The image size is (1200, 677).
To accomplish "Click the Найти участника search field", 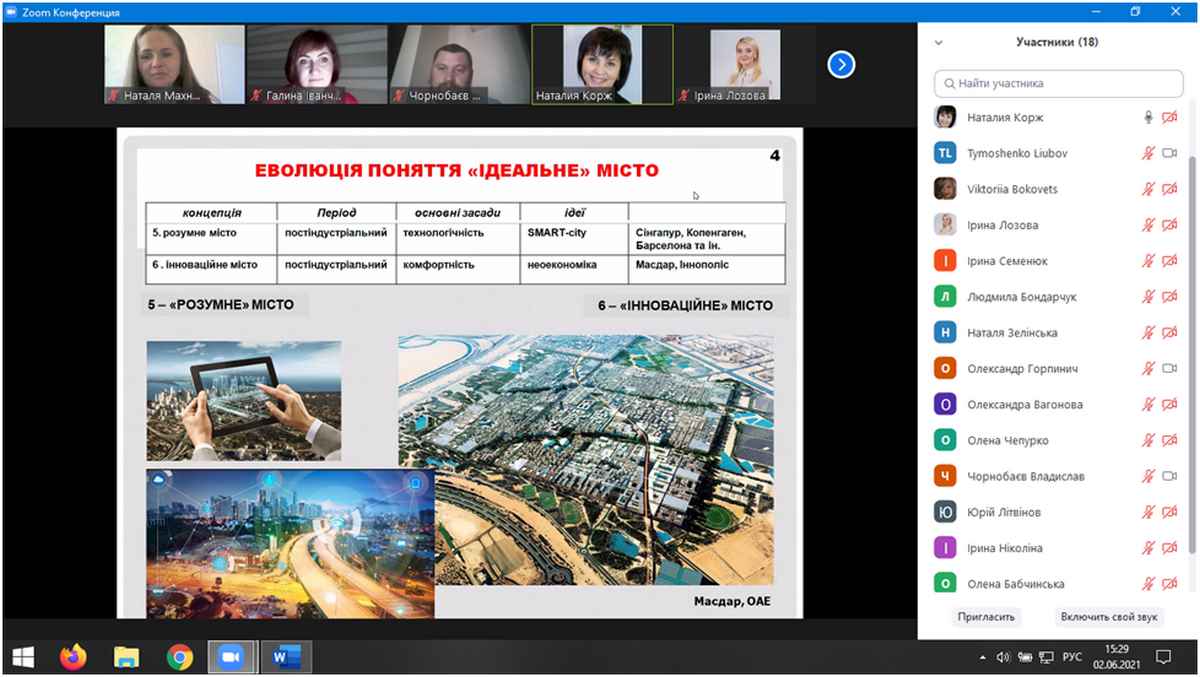I will tap(1060, 83).
